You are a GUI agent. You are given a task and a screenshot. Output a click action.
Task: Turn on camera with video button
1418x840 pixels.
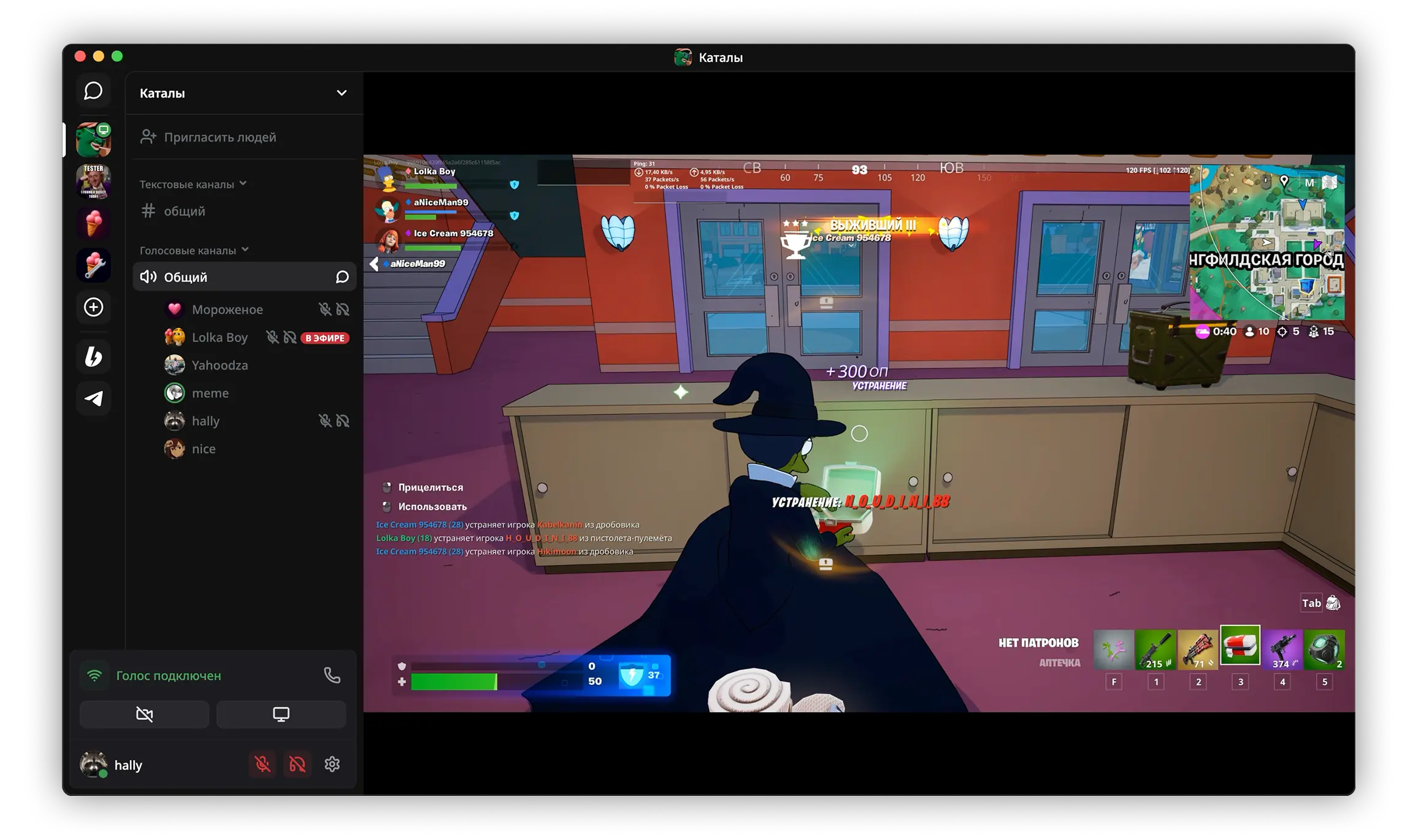point(144,714)
